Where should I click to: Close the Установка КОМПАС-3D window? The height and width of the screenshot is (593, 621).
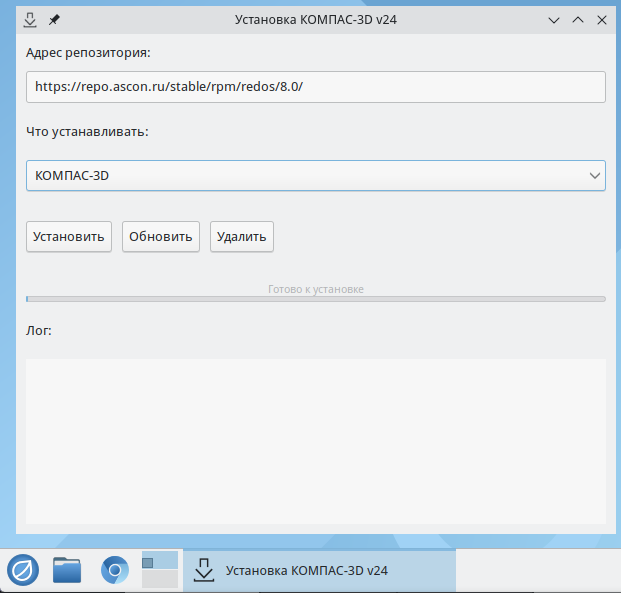[x=601, y=19]
